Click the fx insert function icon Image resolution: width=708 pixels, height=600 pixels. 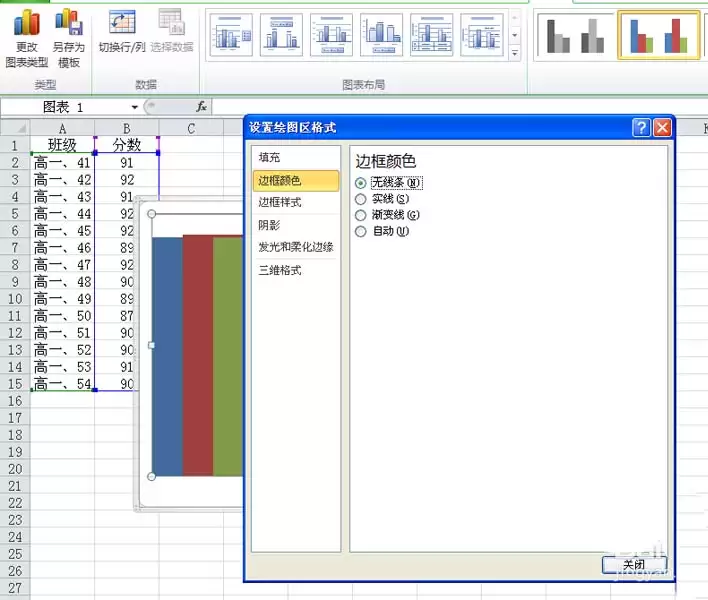click(201, 106)
